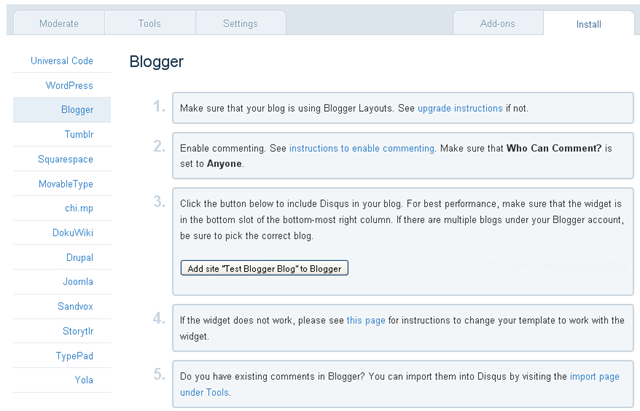Open Drupal install page
Image resolution: width=640 pixels, height=411 pixels.
click(x=80, y=258)
